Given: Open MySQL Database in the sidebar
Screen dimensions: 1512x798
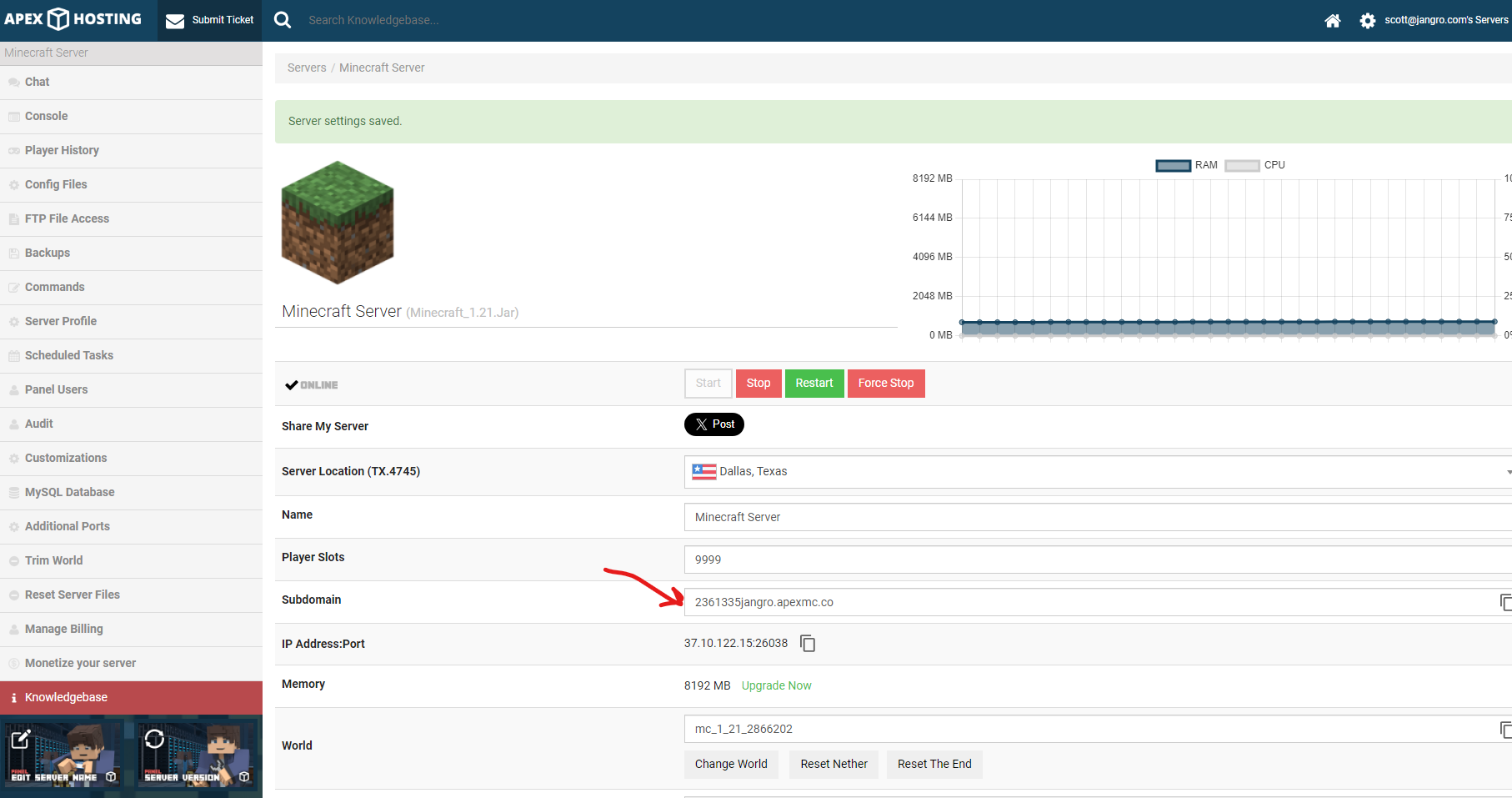Looking at the screenshot, I should pyautogui.click(x=131, y=492).
